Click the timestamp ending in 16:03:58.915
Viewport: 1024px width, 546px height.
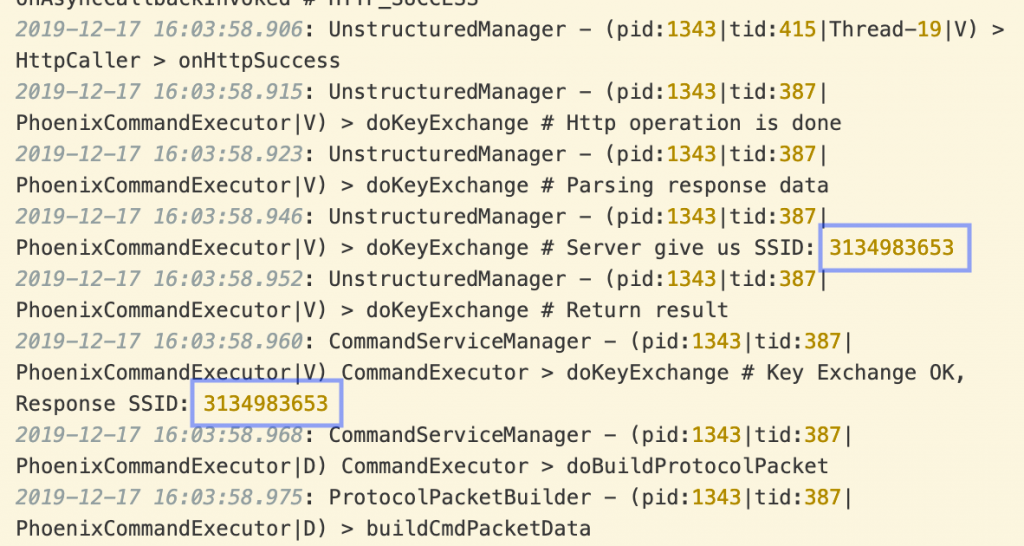(x=159, y=92)
